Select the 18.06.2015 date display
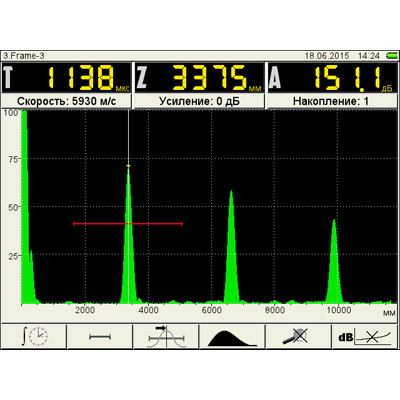Viewport: 400px width, 400px height. pos(327,56)
